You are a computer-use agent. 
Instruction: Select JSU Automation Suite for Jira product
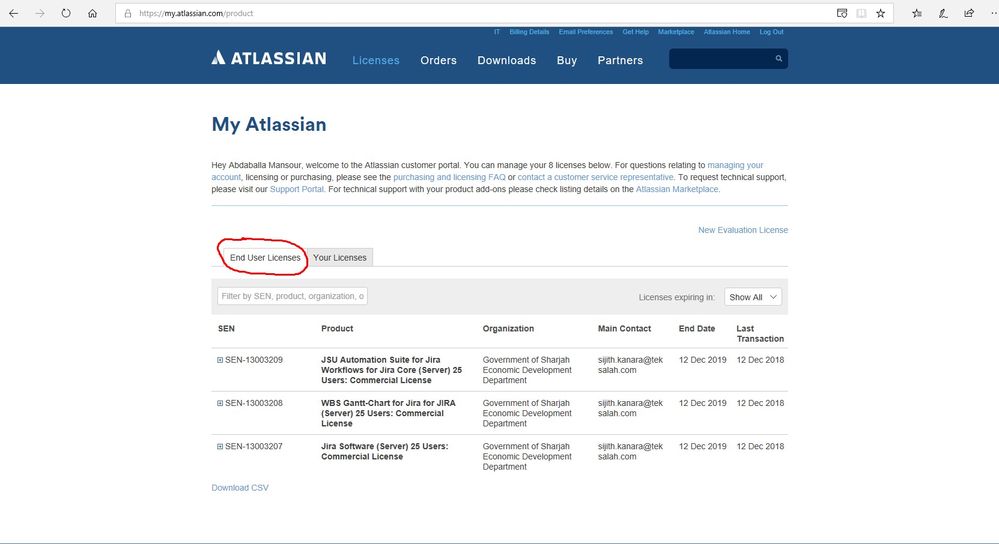(x=391, y=370)
